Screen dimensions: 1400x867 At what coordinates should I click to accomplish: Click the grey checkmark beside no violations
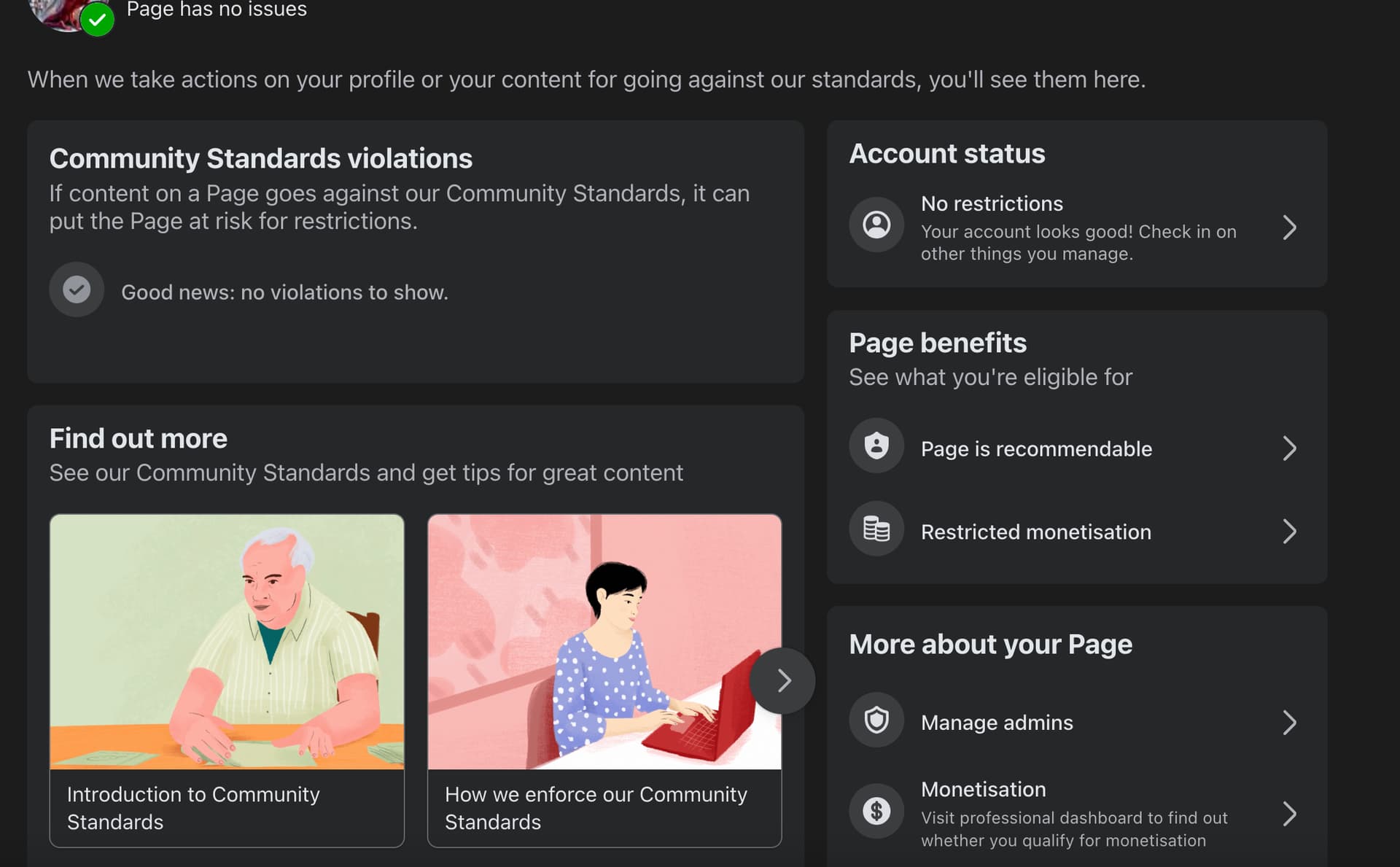point(77,289)
